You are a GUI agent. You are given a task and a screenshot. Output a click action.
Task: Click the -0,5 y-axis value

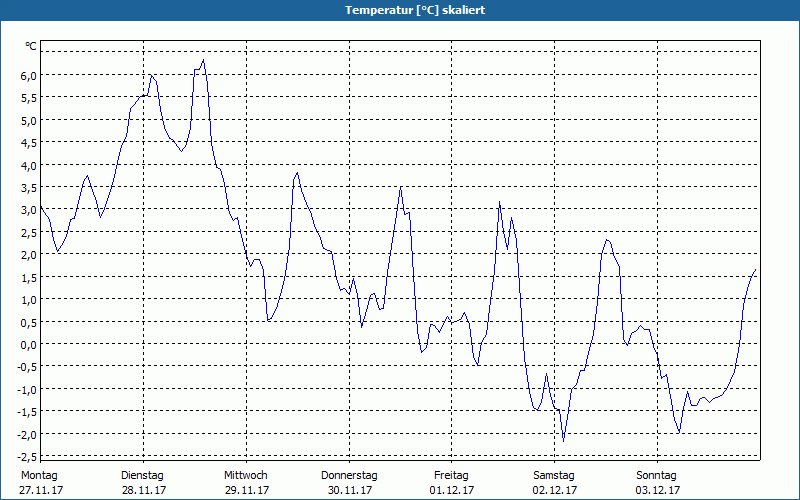pyautogui.click(x=27, y=367)
